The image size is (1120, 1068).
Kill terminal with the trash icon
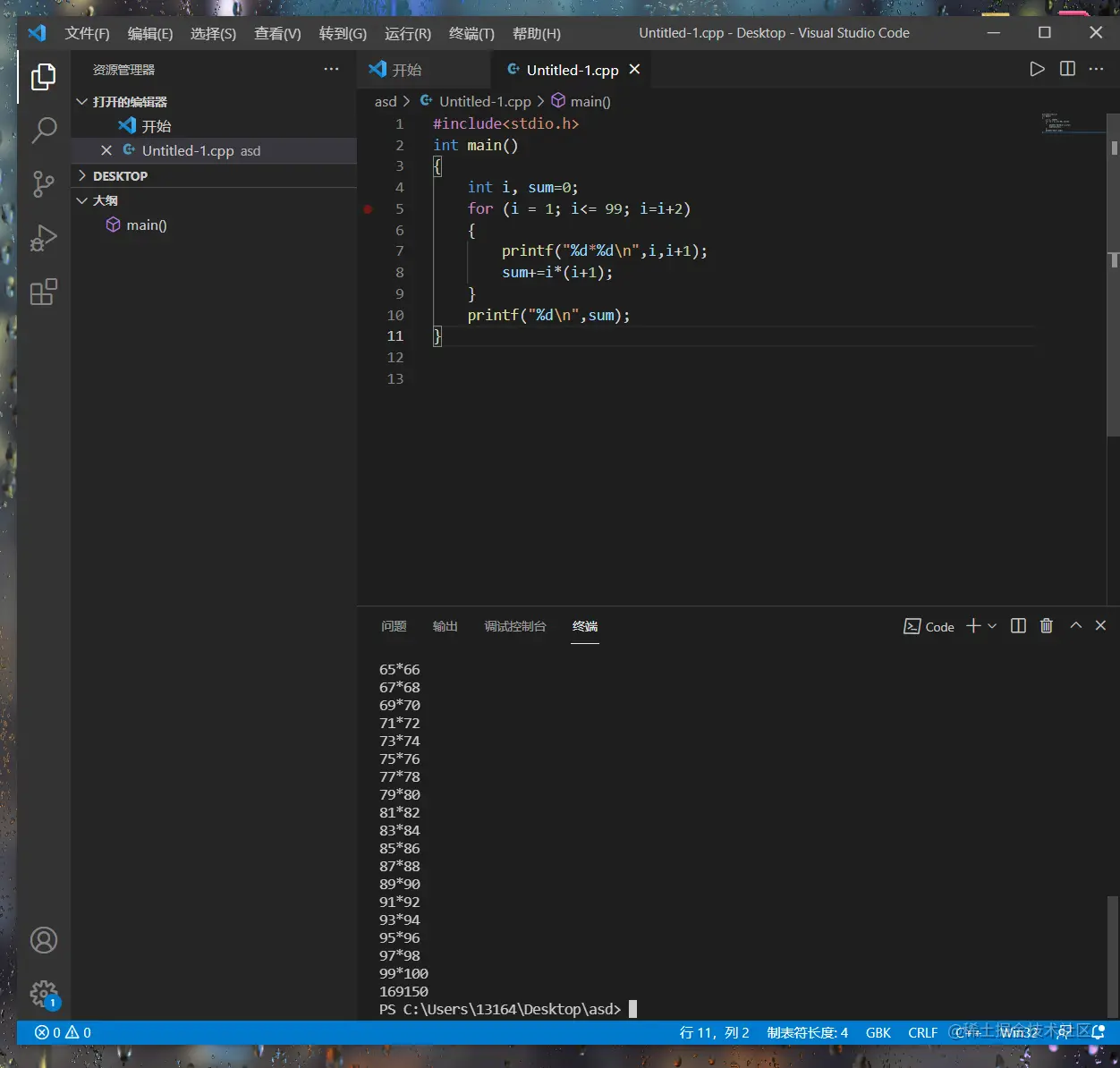(x=1047, y=626)
